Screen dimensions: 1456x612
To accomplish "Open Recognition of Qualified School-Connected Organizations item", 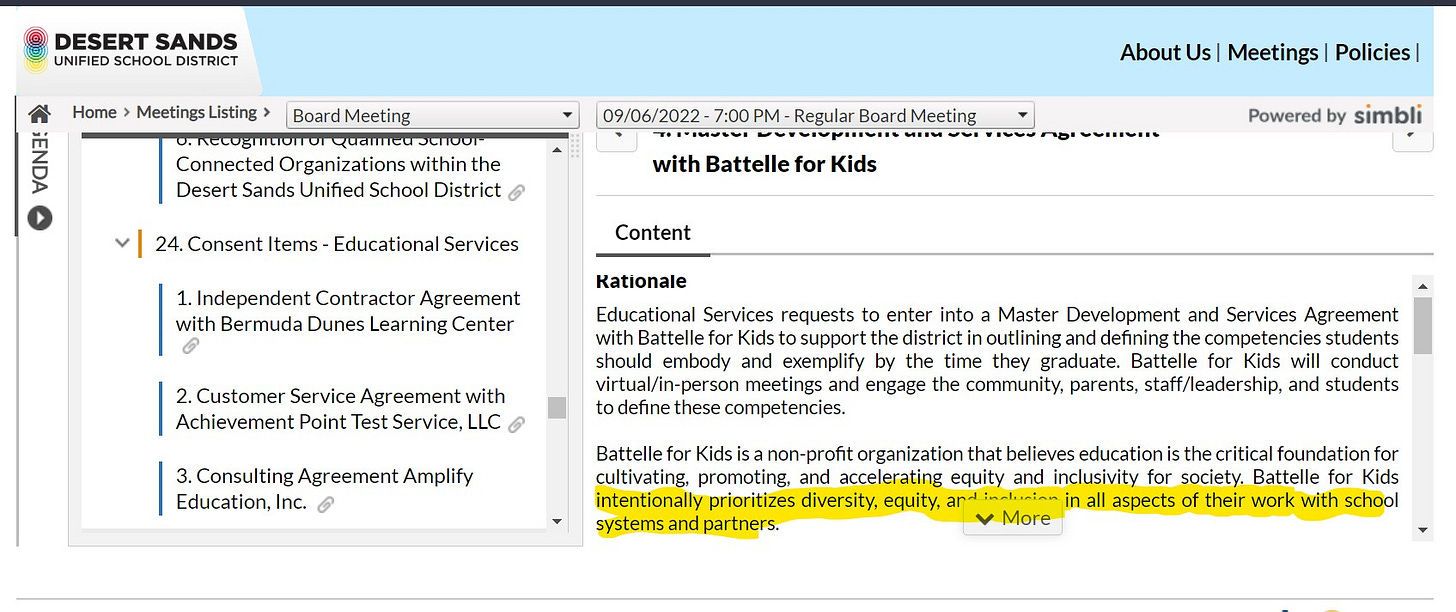I will click(x=338, y=166).
